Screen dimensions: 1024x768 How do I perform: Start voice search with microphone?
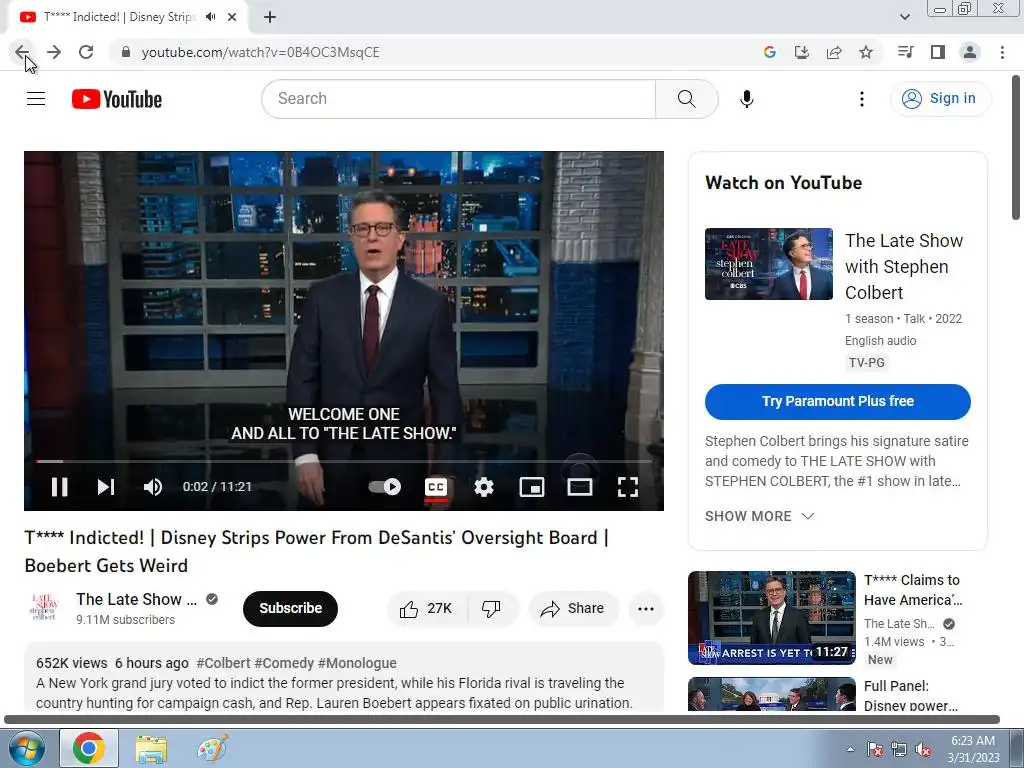[746, 99]
